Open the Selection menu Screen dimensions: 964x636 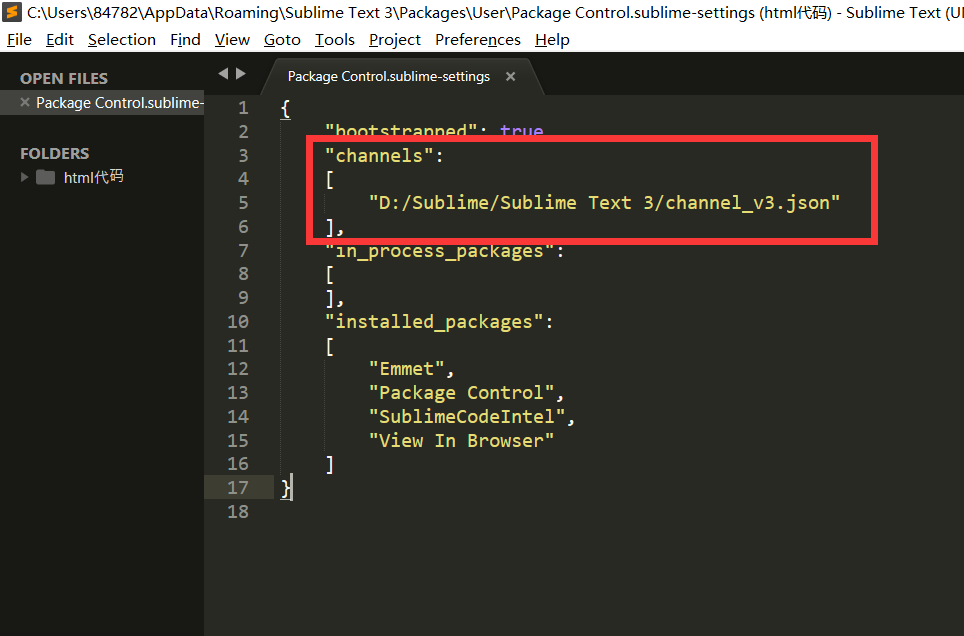pos(122,40)
